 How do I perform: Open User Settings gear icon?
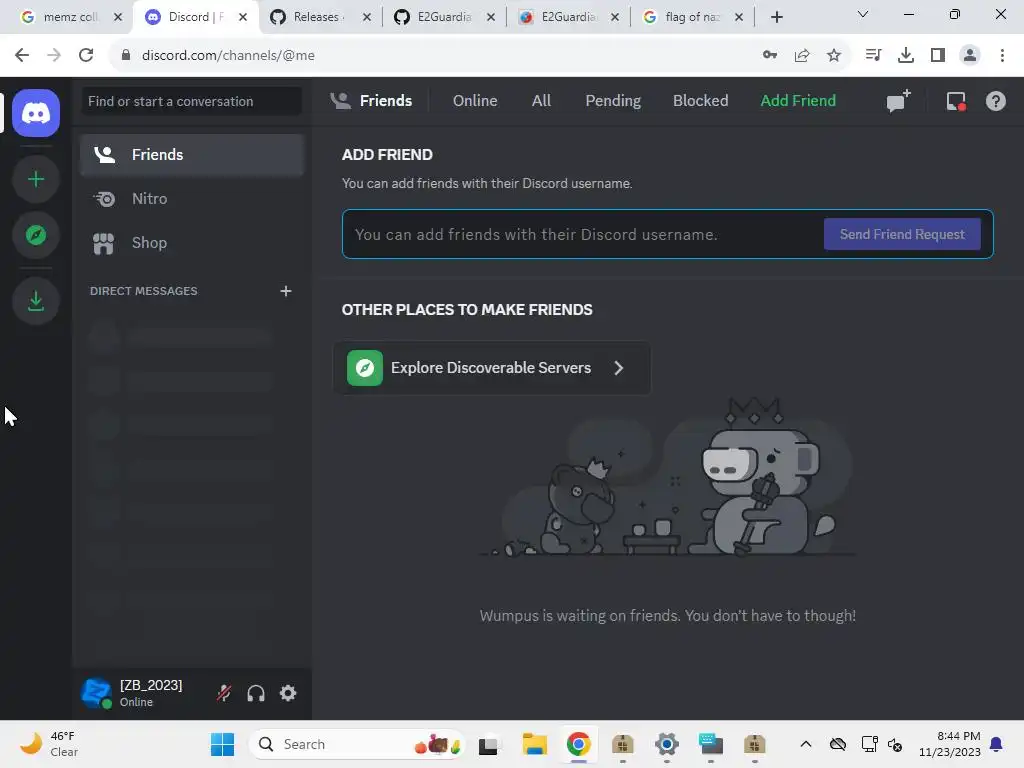288,693
